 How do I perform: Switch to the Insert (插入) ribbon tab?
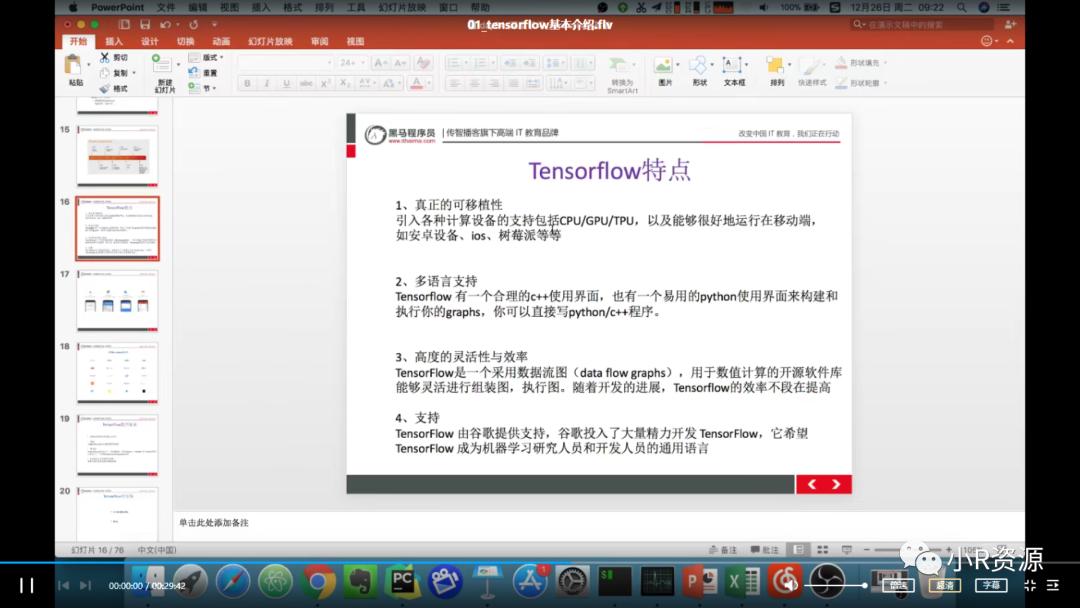coord(114,41)
